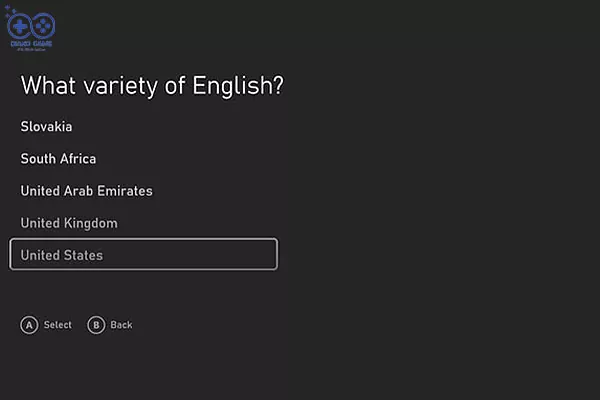Click the word Emirates in list
Screen dimensions: 600x400
(x=125, y=191)
